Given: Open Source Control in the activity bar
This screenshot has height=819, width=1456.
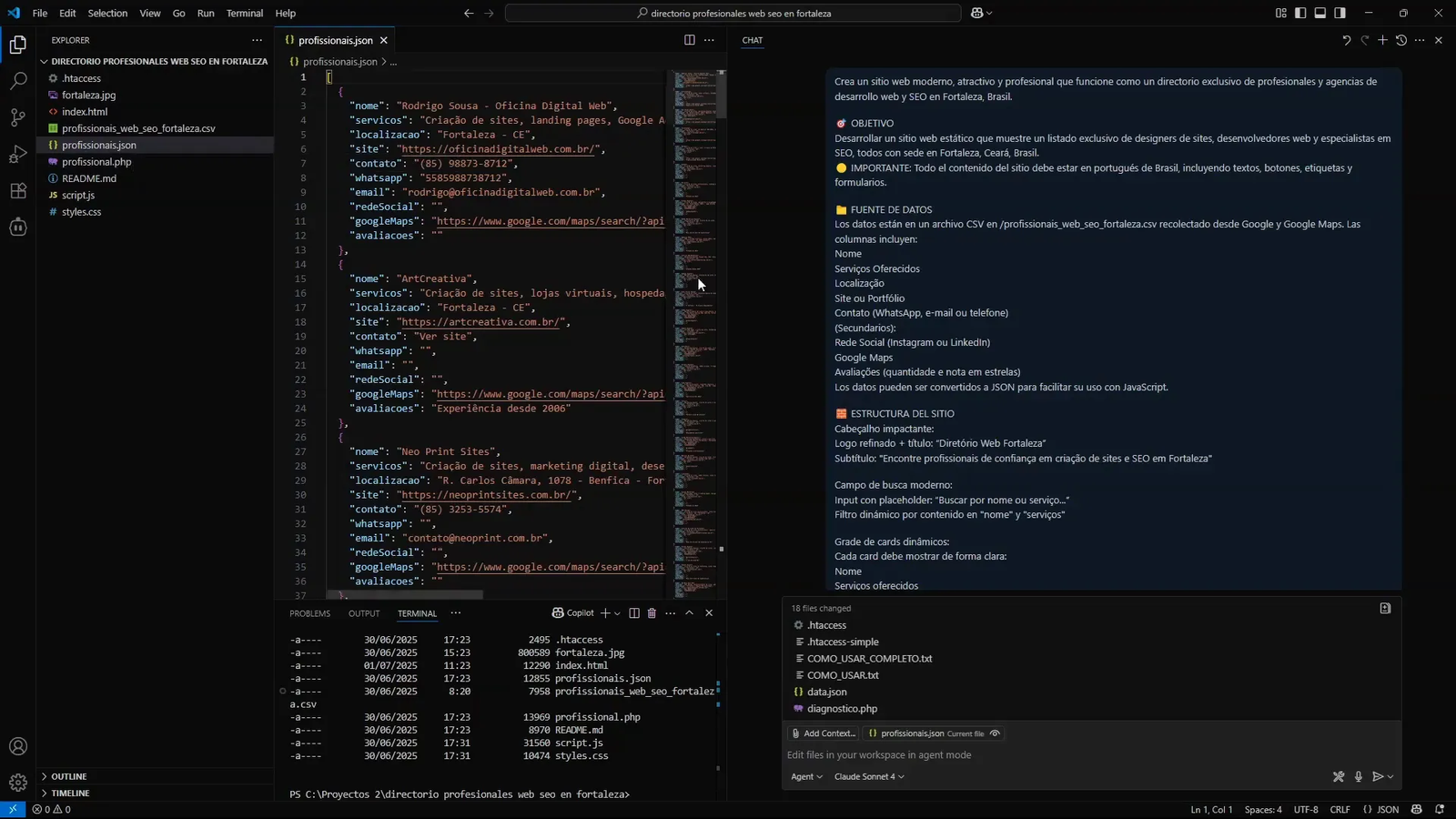Looking at the screenshot, I should 18,118.
